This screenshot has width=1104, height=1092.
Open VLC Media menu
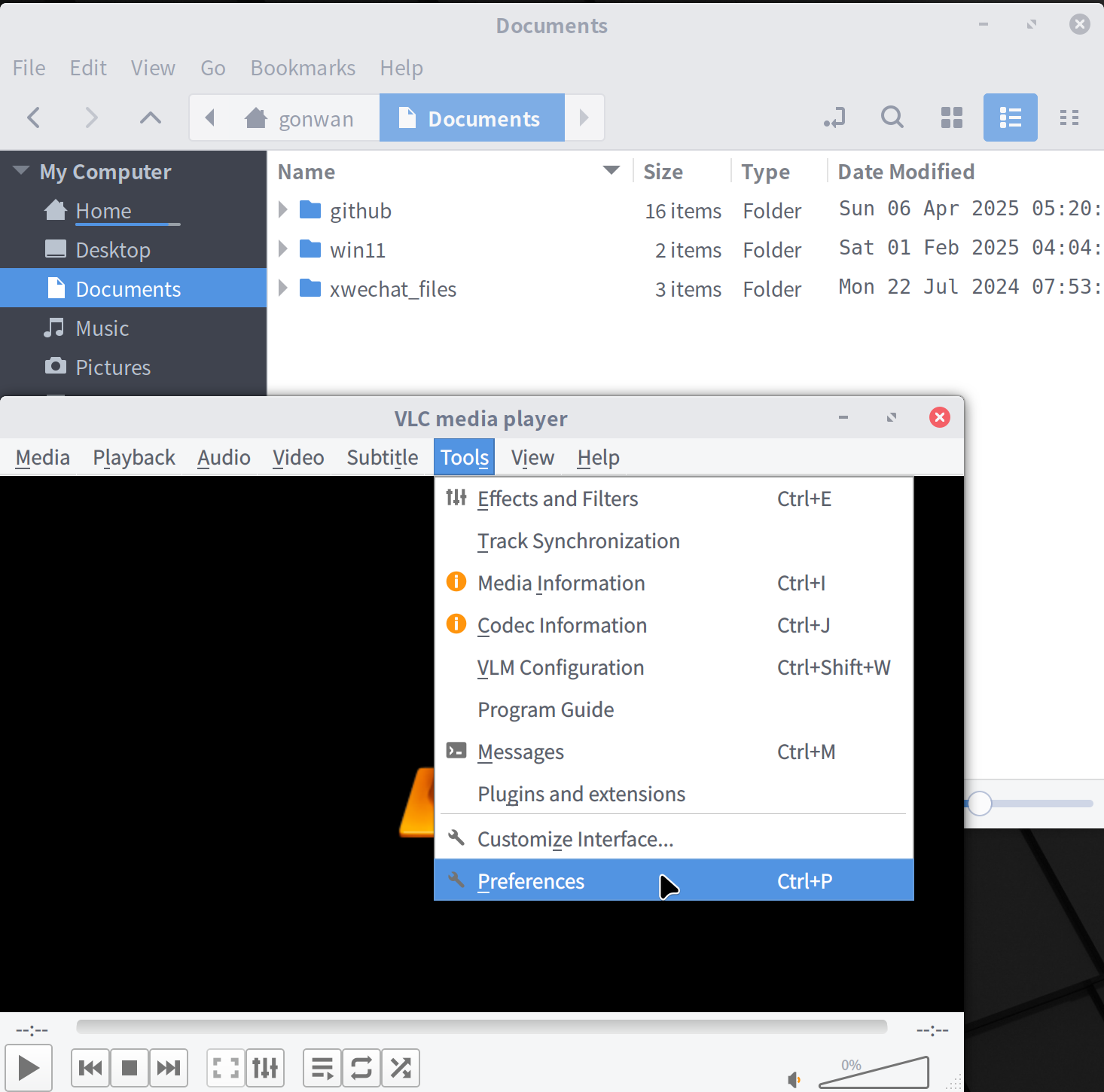(43, 457)
